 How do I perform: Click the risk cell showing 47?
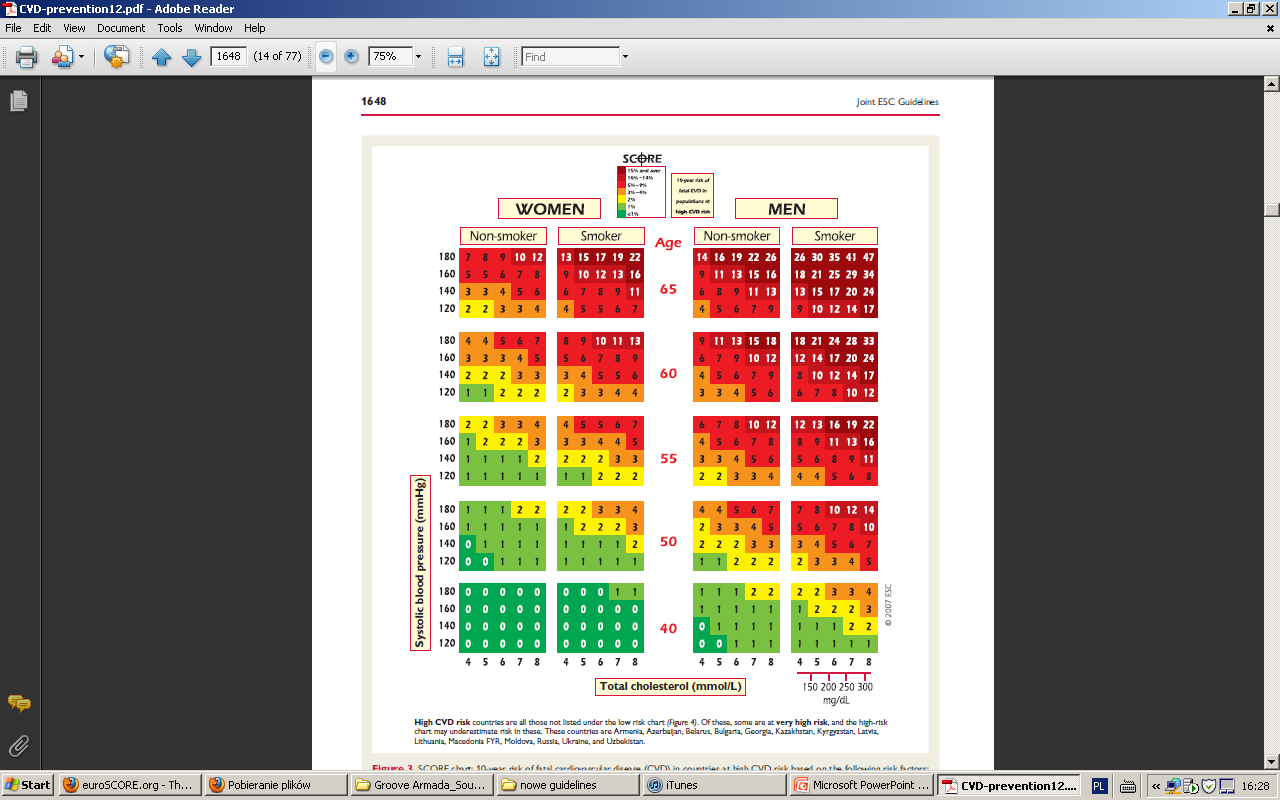(869, 257)
